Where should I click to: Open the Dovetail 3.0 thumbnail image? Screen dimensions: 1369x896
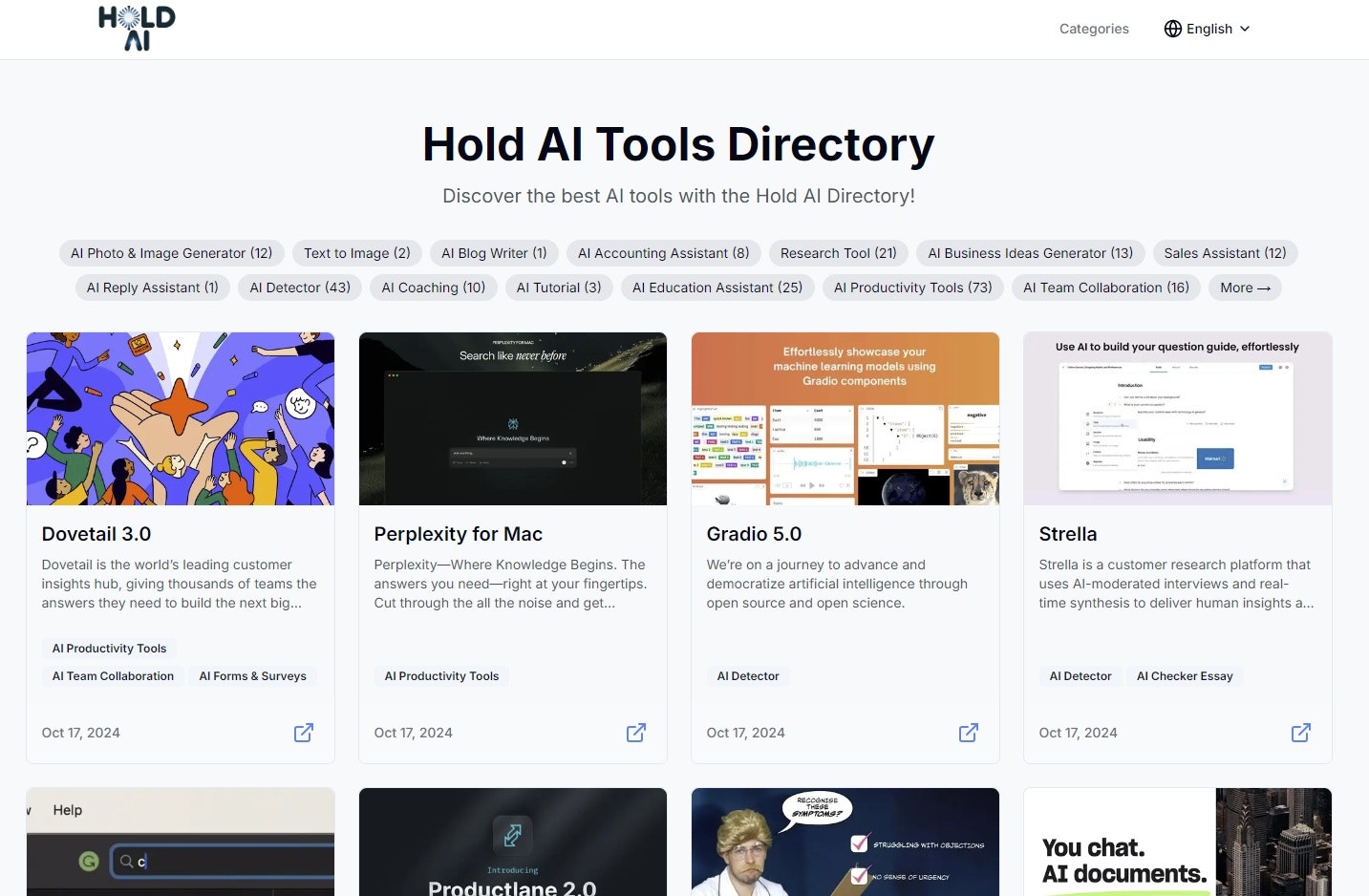181,418
